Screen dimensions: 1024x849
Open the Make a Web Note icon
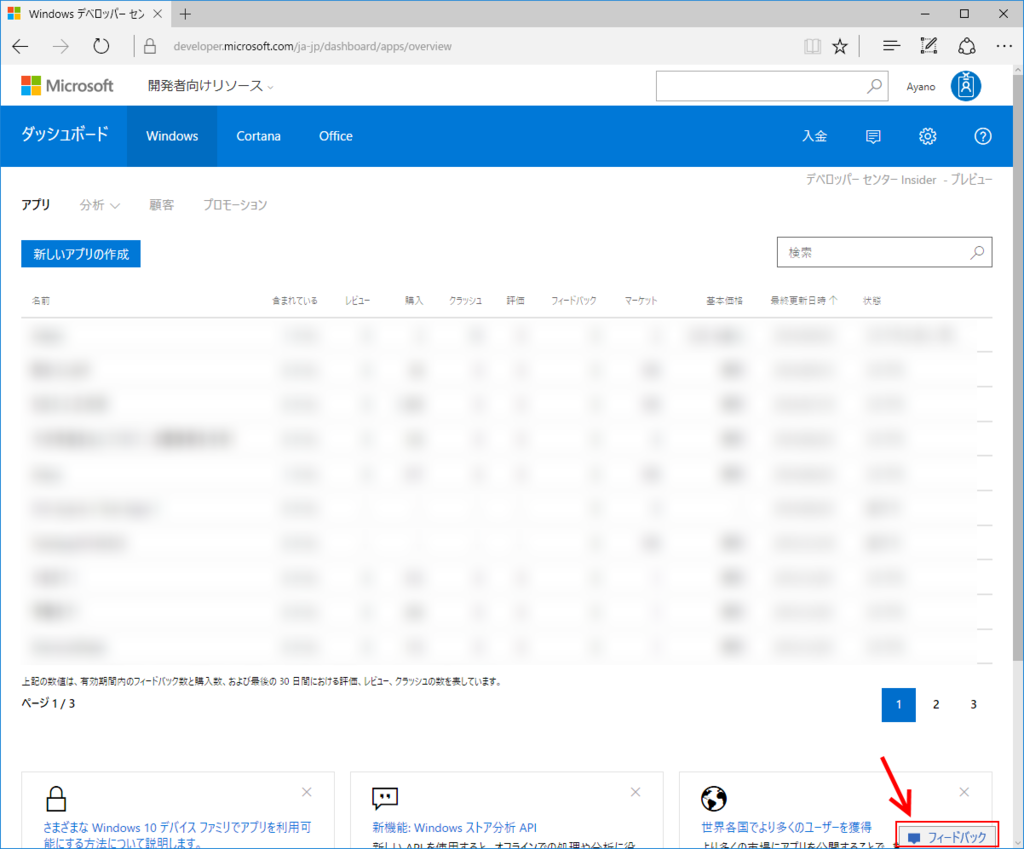tap(929, 46)
